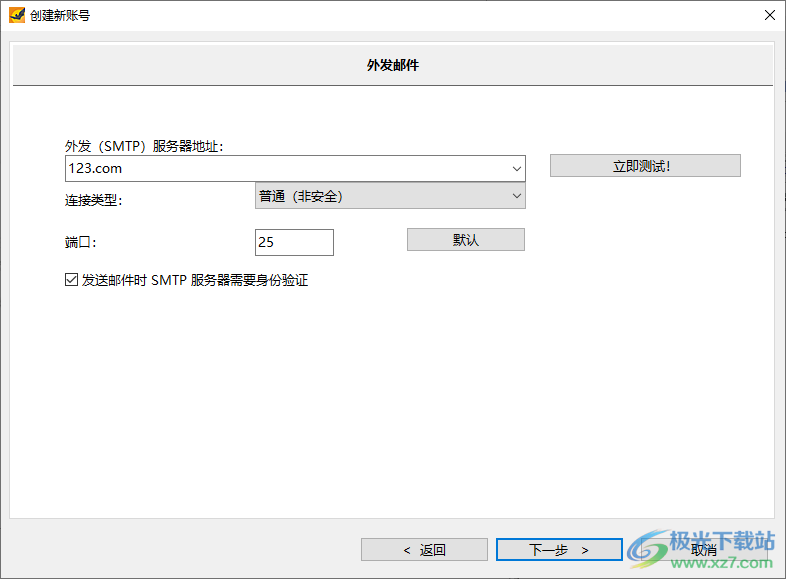Click the connection type dropdown chevron
Image resolution: width=786 pixels, height=579 pixels.
[516, 196]
